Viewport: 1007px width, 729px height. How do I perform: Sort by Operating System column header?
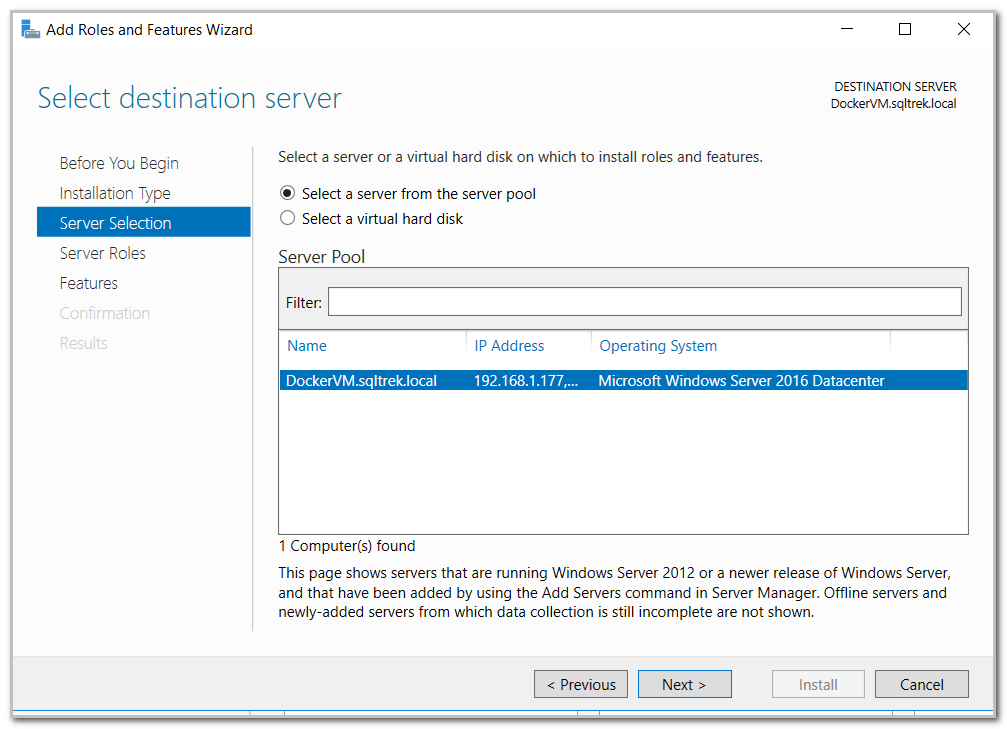(658, 346)
